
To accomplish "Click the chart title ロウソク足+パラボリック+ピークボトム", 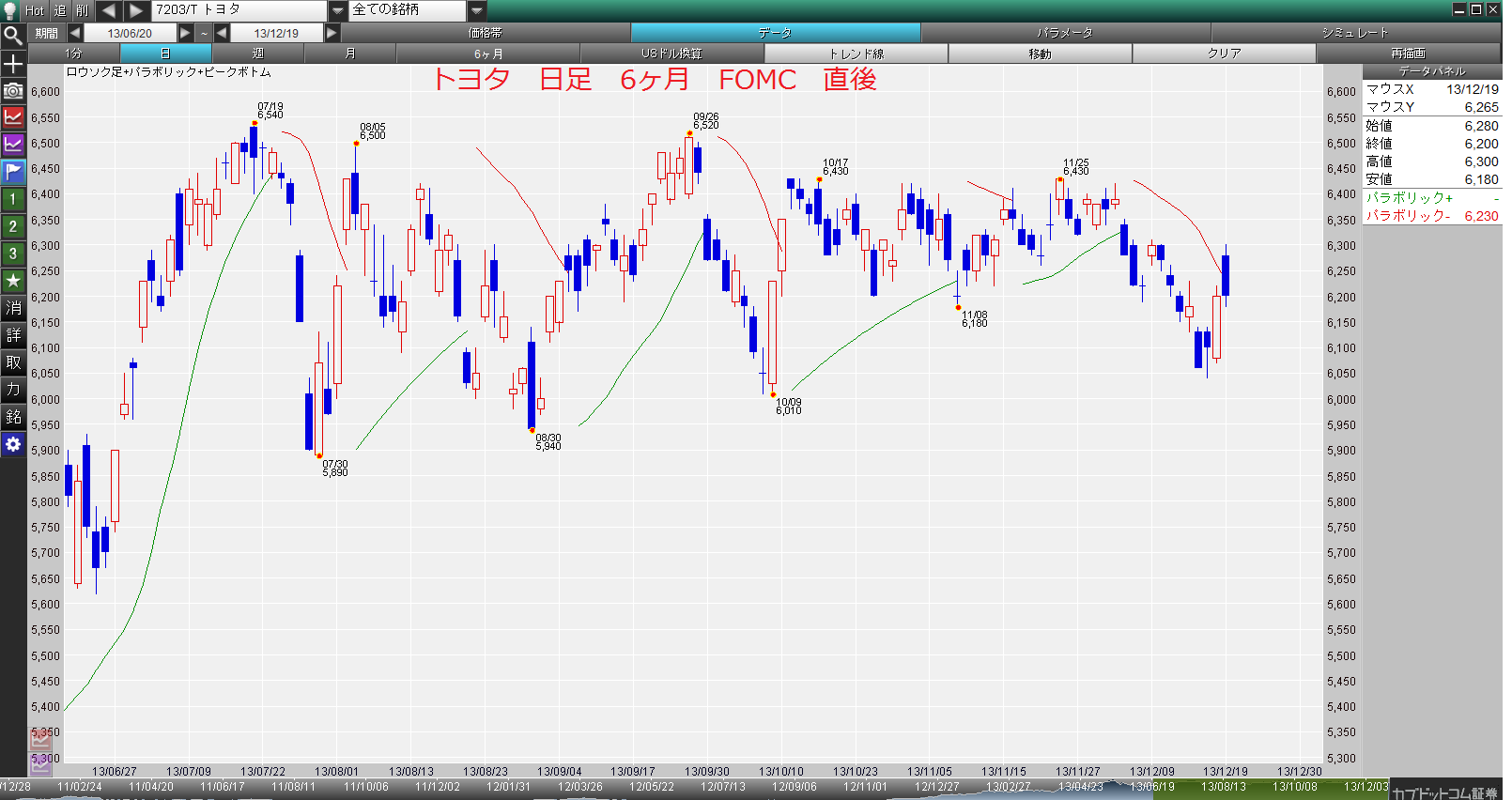I will click(168, 71).
